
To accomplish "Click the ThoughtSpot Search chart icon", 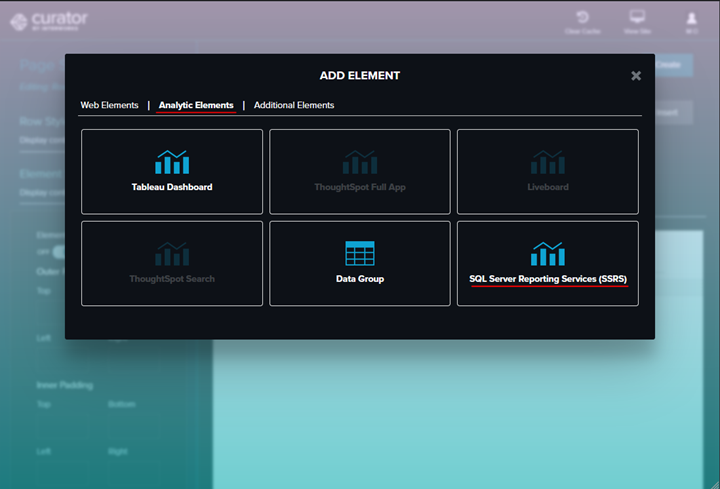I will click(172, 254).
